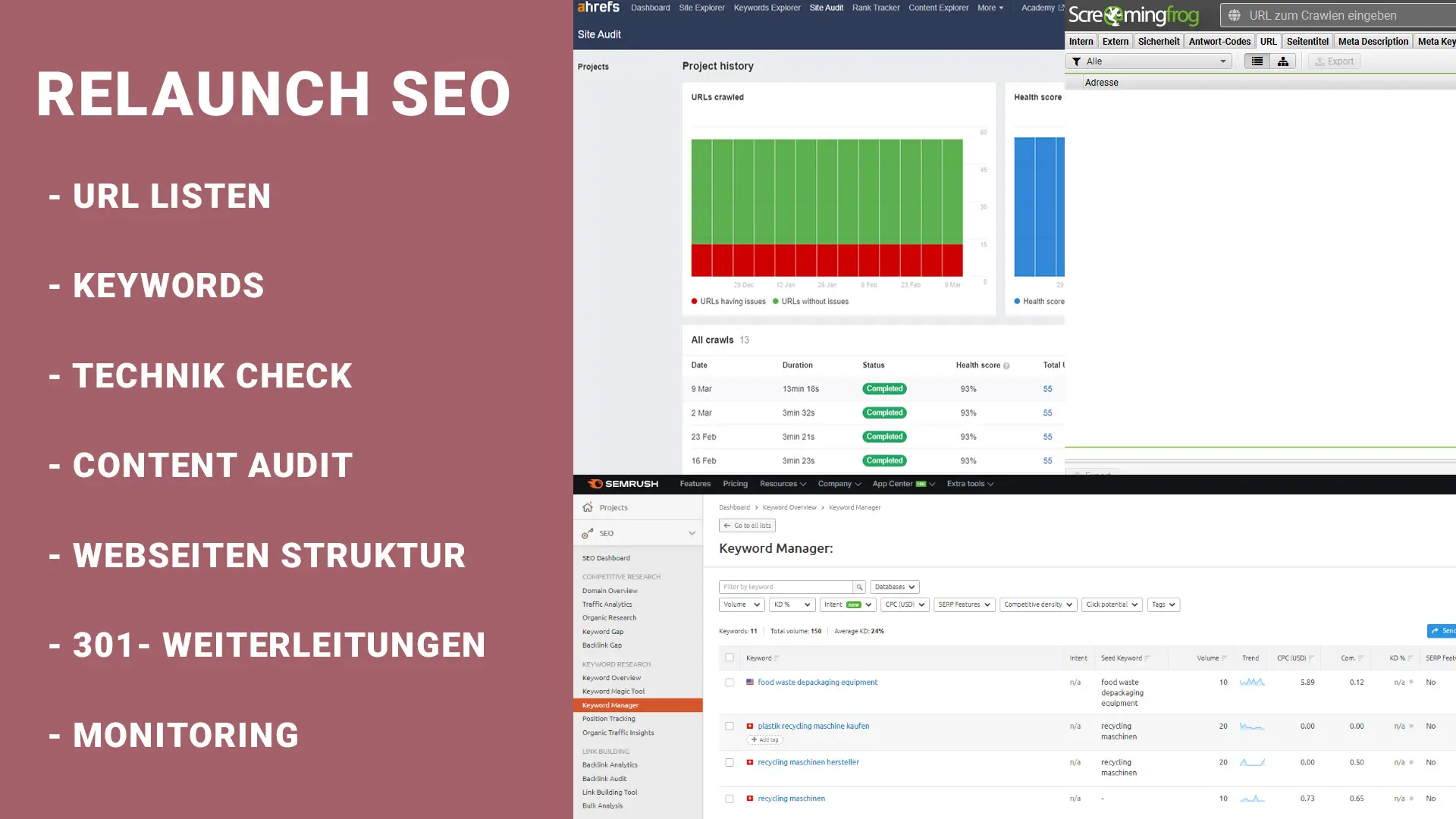Click the ahrefs logo
This screenshot has width=1456, height=819.
pyautogui.click(x=598, y=8)
